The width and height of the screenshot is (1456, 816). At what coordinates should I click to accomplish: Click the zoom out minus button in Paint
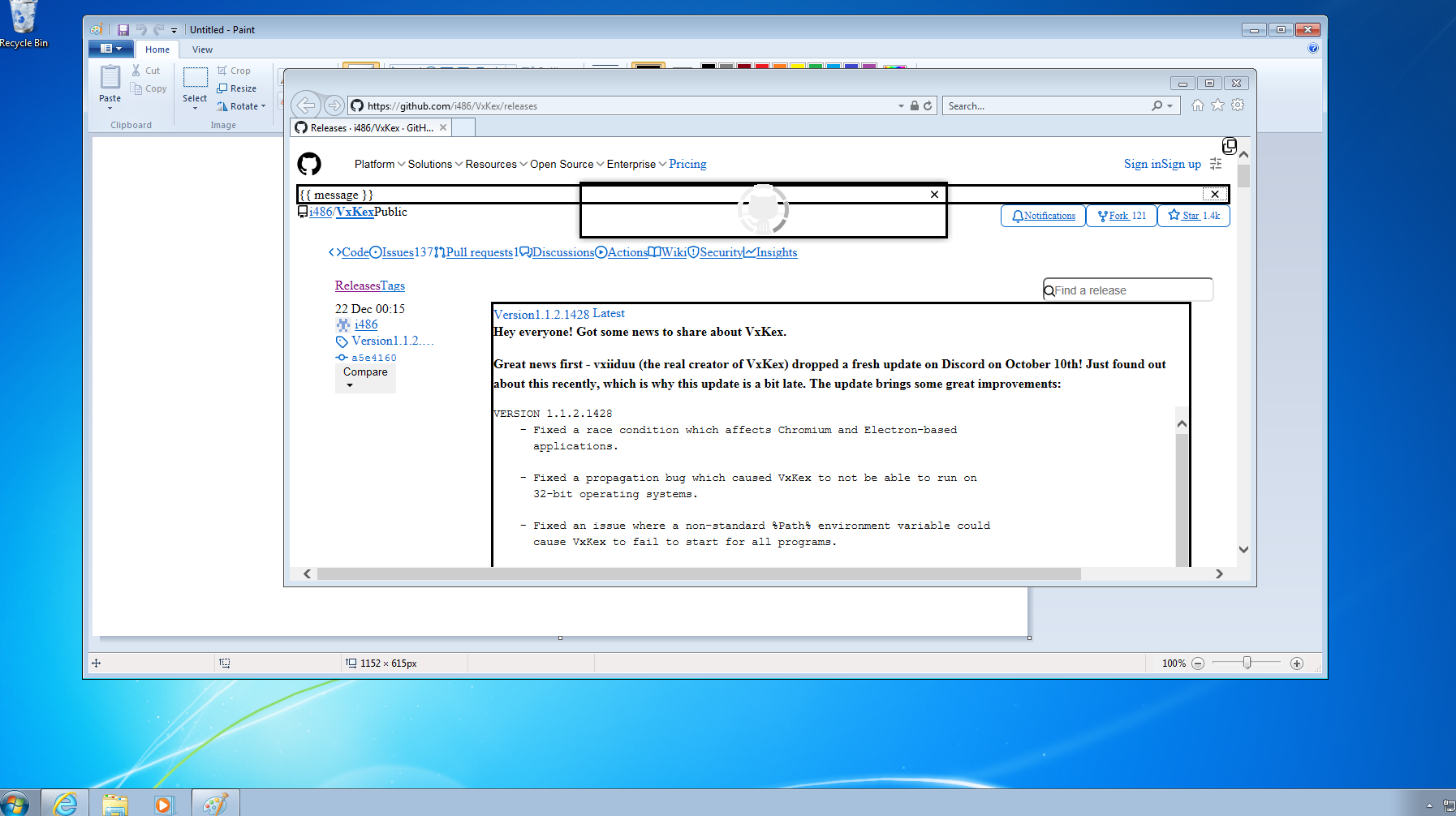(1198, 664)
